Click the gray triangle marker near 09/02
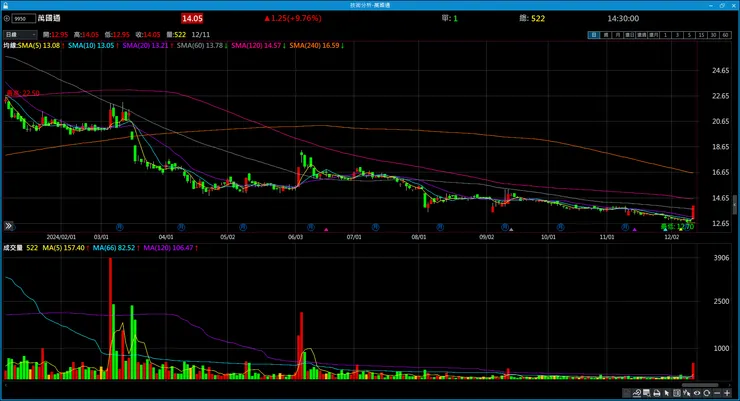The image size is (740, 401). (x=511, y=230)
